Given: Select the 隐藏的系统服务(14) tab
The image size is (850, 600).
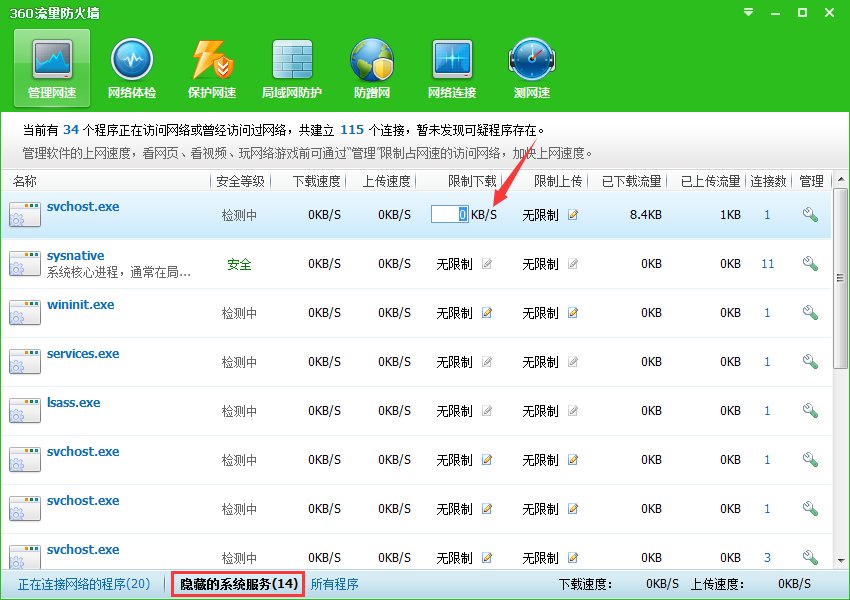Looking at the screenshot, I should pos(237,583).
